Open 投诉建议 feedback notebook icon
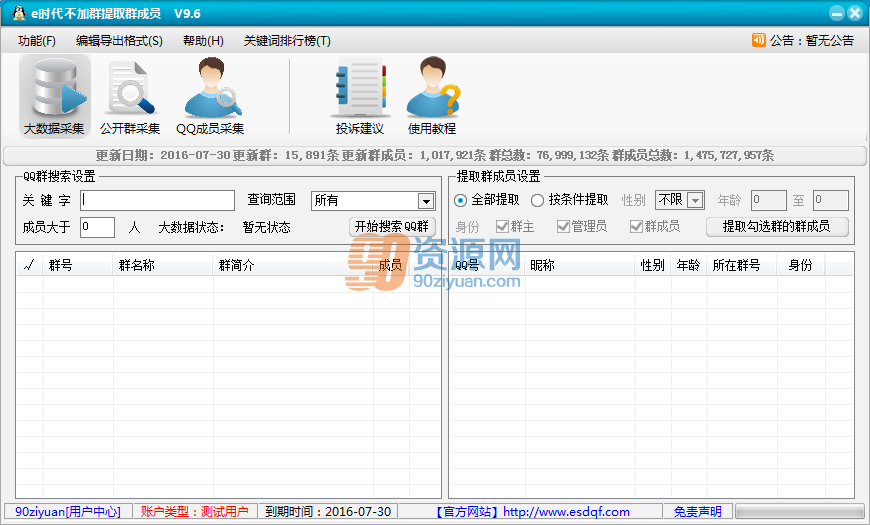 click(360, 95)
